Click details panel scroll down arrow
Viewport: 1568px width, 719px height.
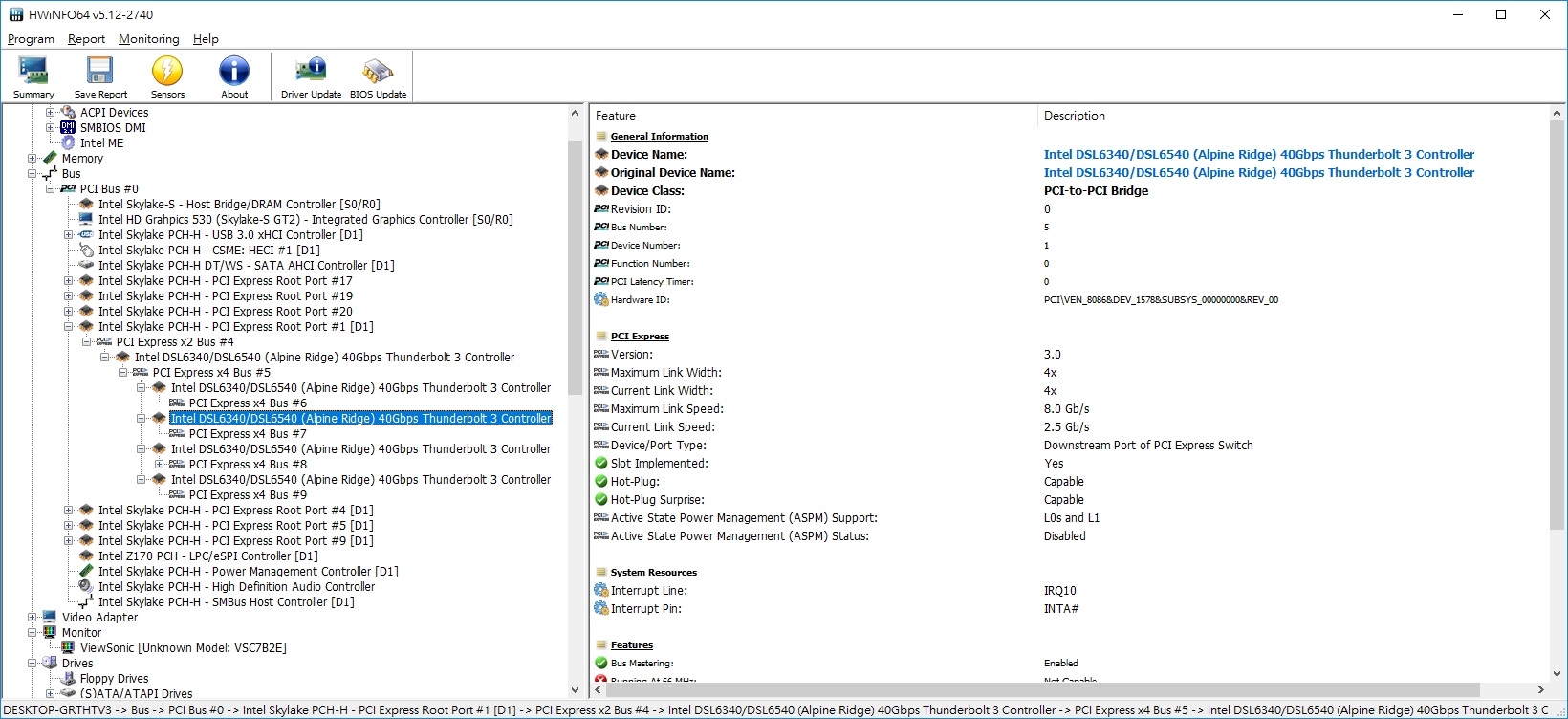tap(1558, 673)
